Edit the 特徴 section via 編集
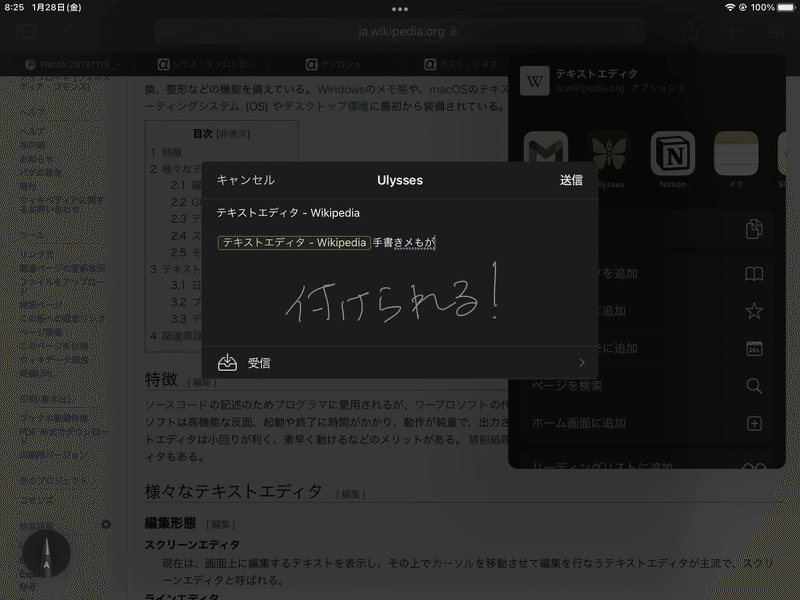800x600 pixels. pos(202,382)
